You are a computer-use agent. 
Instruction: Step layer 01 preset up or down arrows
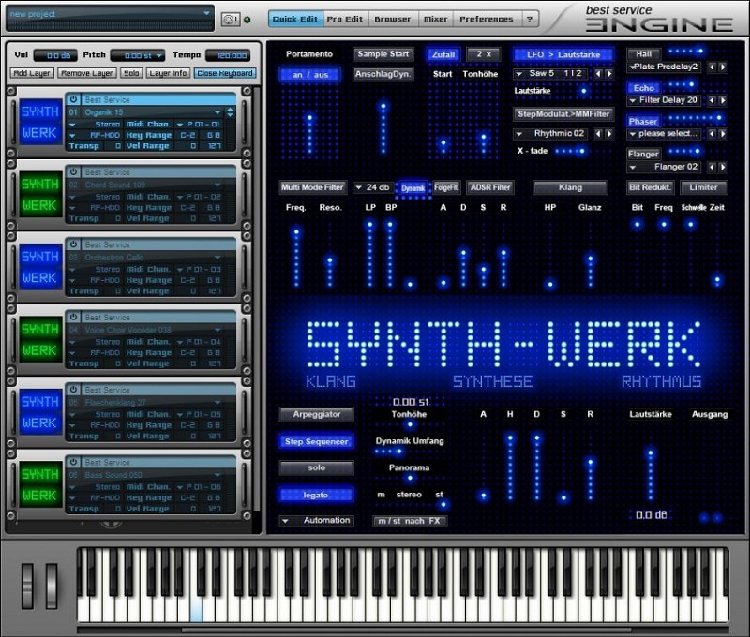coord(231,112)
